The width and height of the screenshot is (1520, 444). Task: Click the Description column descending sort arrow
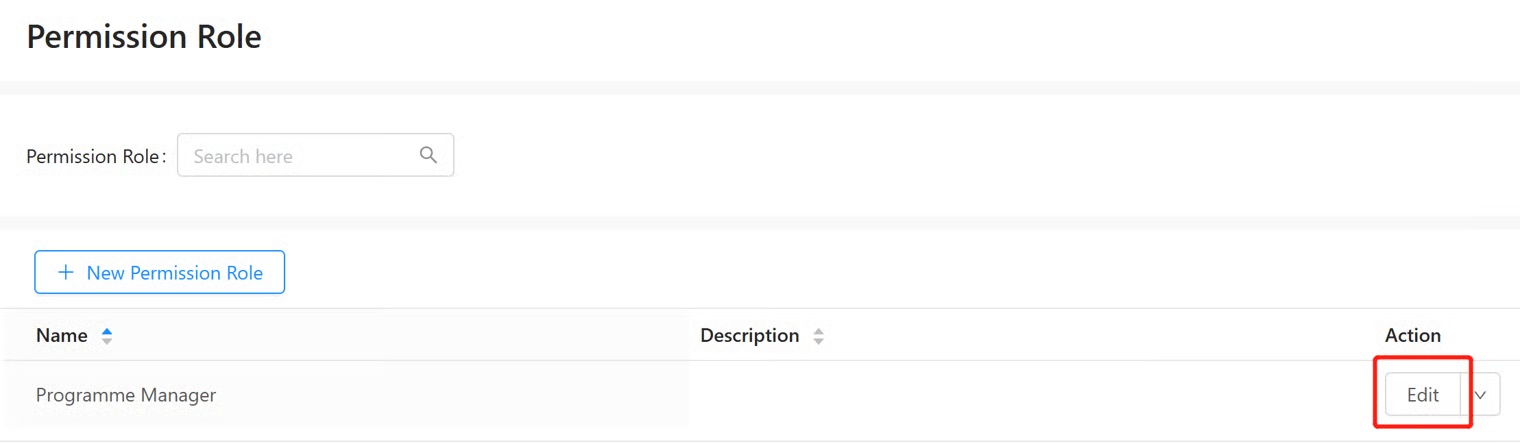(818, 341)
